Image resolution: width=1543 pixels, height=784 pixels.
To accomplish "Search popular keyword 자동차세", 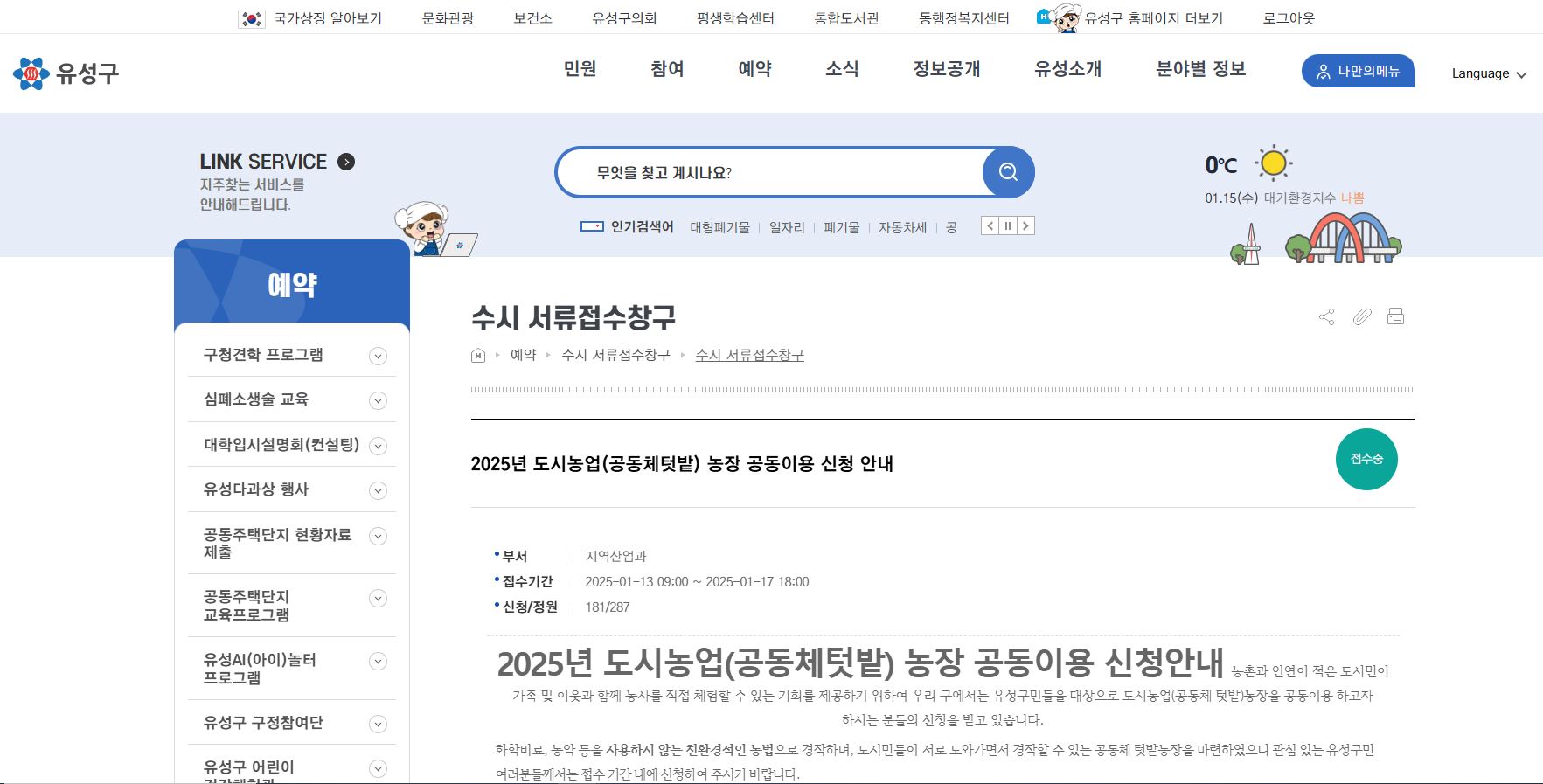I will click(902, 227).
